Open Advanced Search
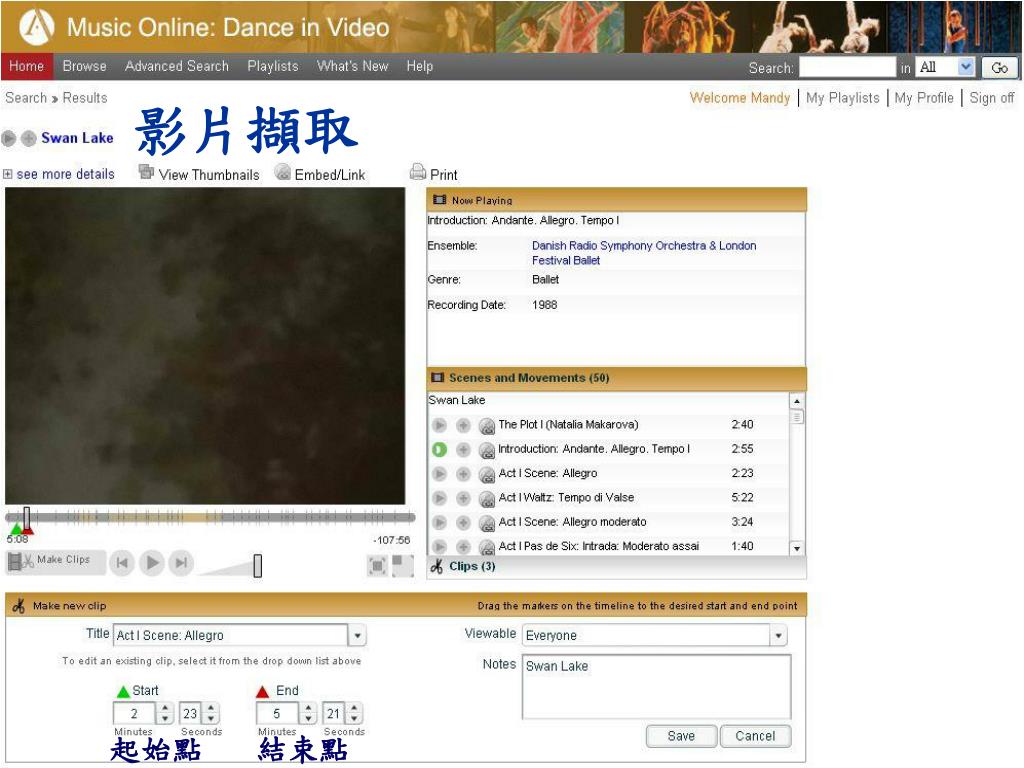1024x768 pixels. 177,66
